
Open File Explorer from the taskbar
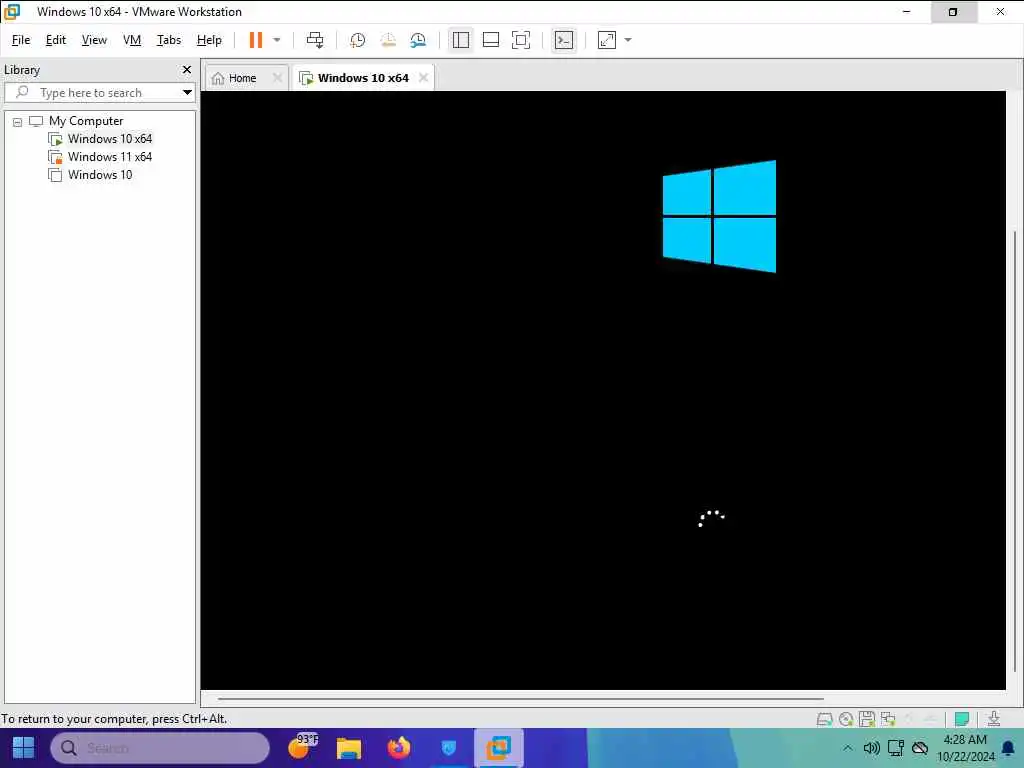pyautogui.click(x=349, y=748)
